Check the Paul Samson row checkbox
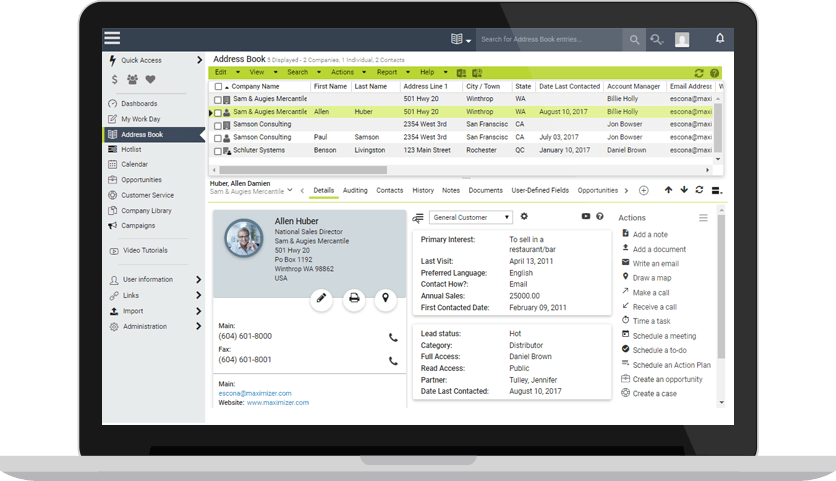Viewport: 836px width, 481px height. point(218,139)
